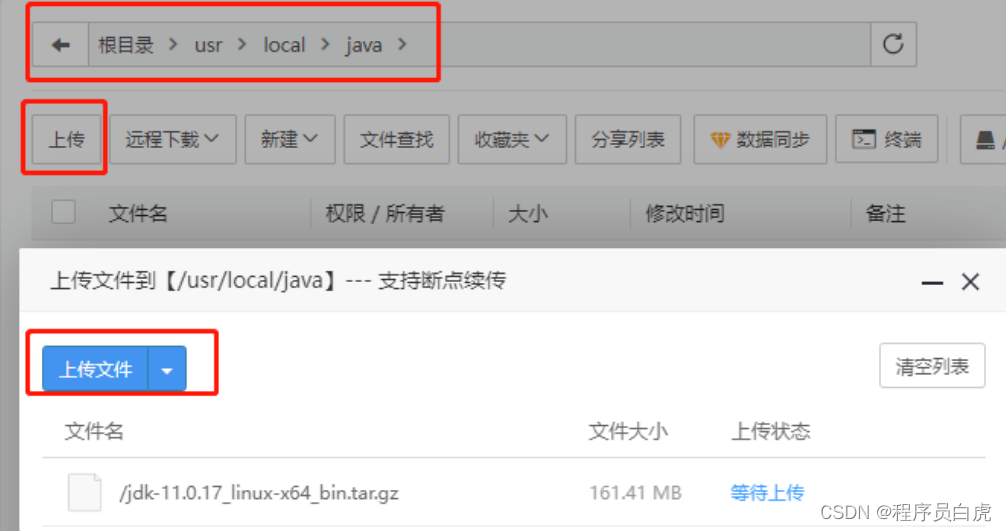Click the 文件大小 column header in dialog

pos(628,431)
